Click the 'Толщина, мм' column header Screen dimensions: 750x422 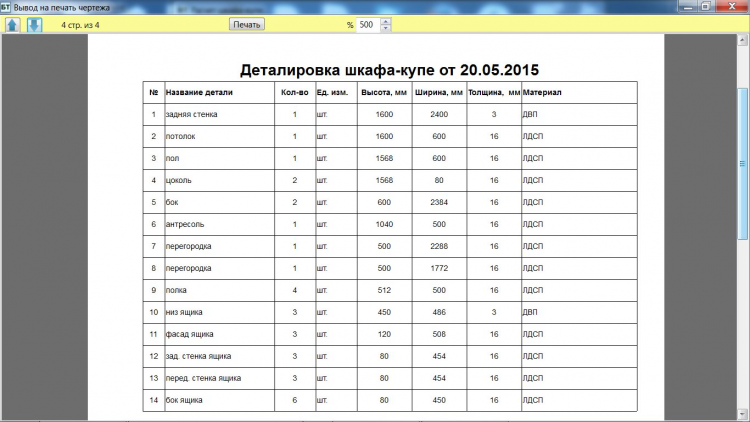tap(494, 92)
